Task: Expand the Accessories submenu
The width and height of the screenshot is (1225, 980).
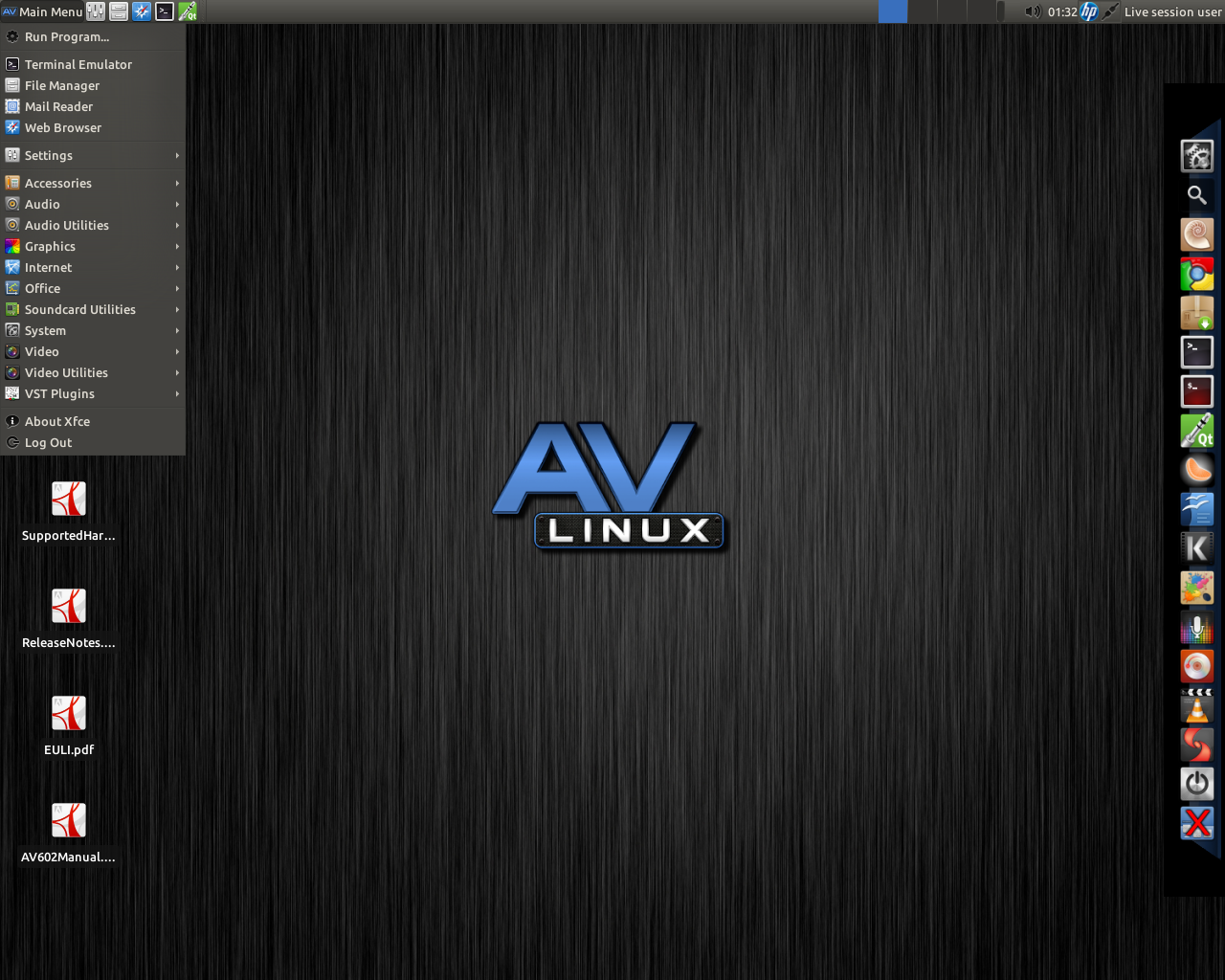Action: 93,183
